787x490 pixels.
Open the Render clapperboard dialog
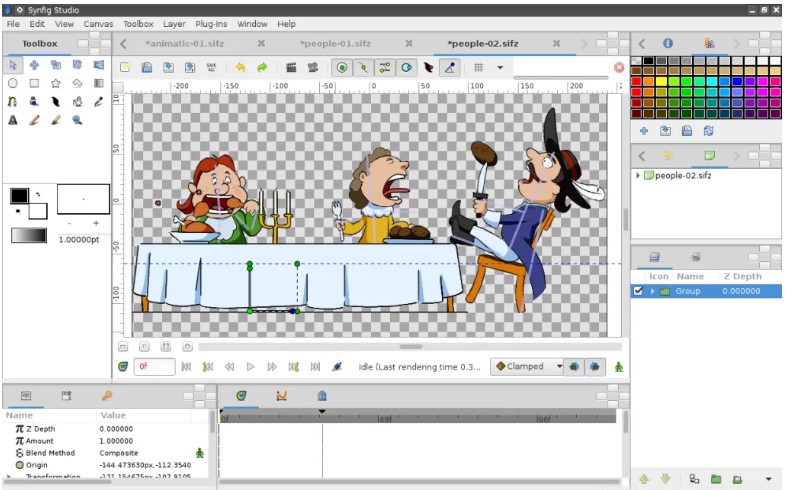click(291, 67)
